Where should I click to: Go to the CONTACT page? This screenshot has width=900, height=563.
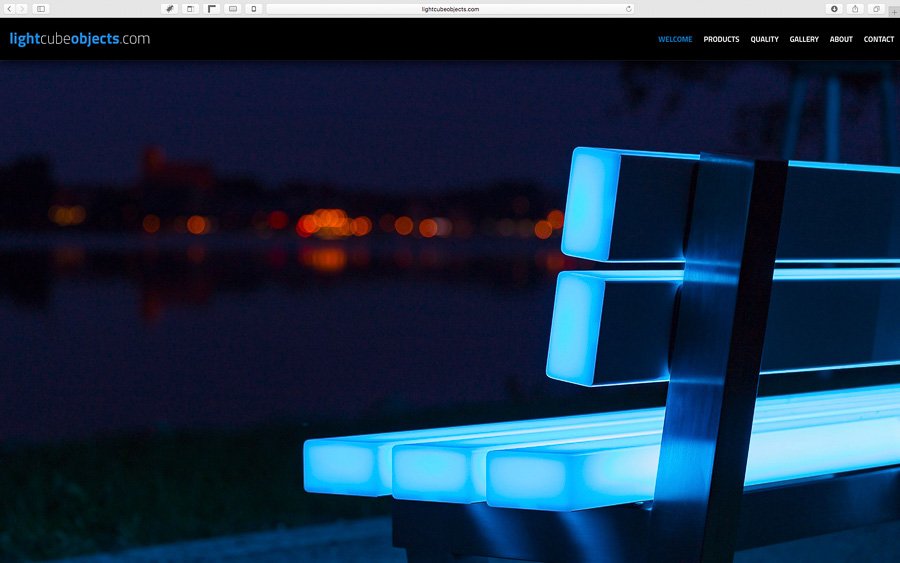879,39
